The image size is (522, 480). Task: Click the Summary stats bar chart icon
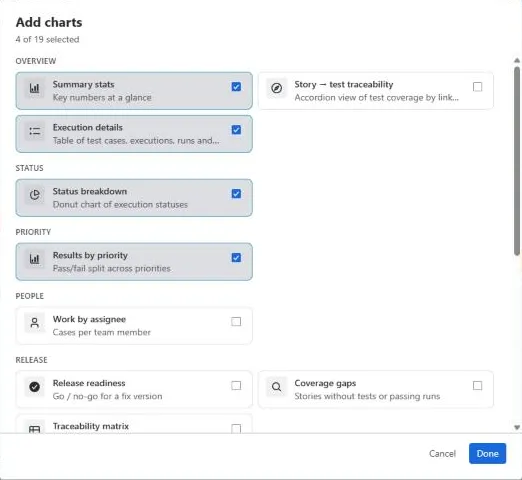tap(34, 88)
